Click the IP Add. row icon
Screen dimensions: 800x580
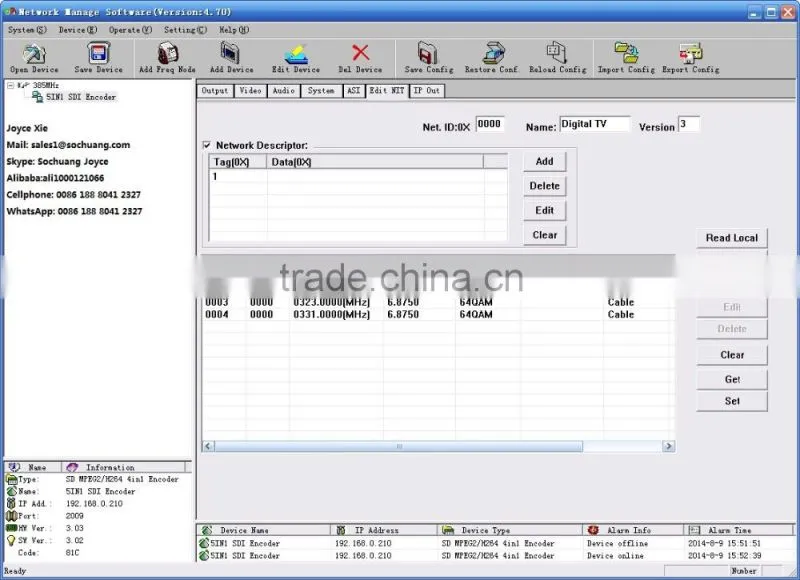click(11, 503)
